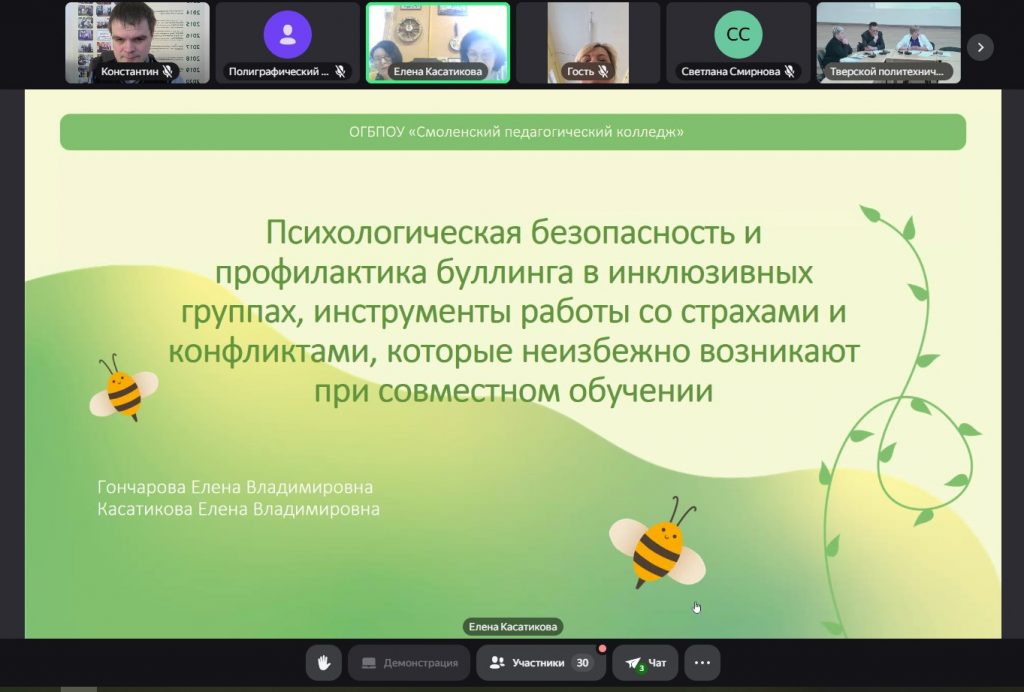Open the Чат panel

645,662
